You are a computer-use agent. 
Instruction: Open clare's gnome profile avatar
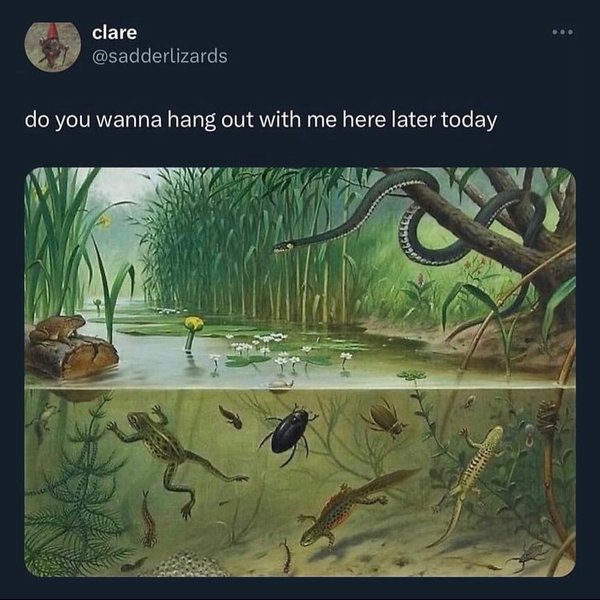[x=53, y=47]
